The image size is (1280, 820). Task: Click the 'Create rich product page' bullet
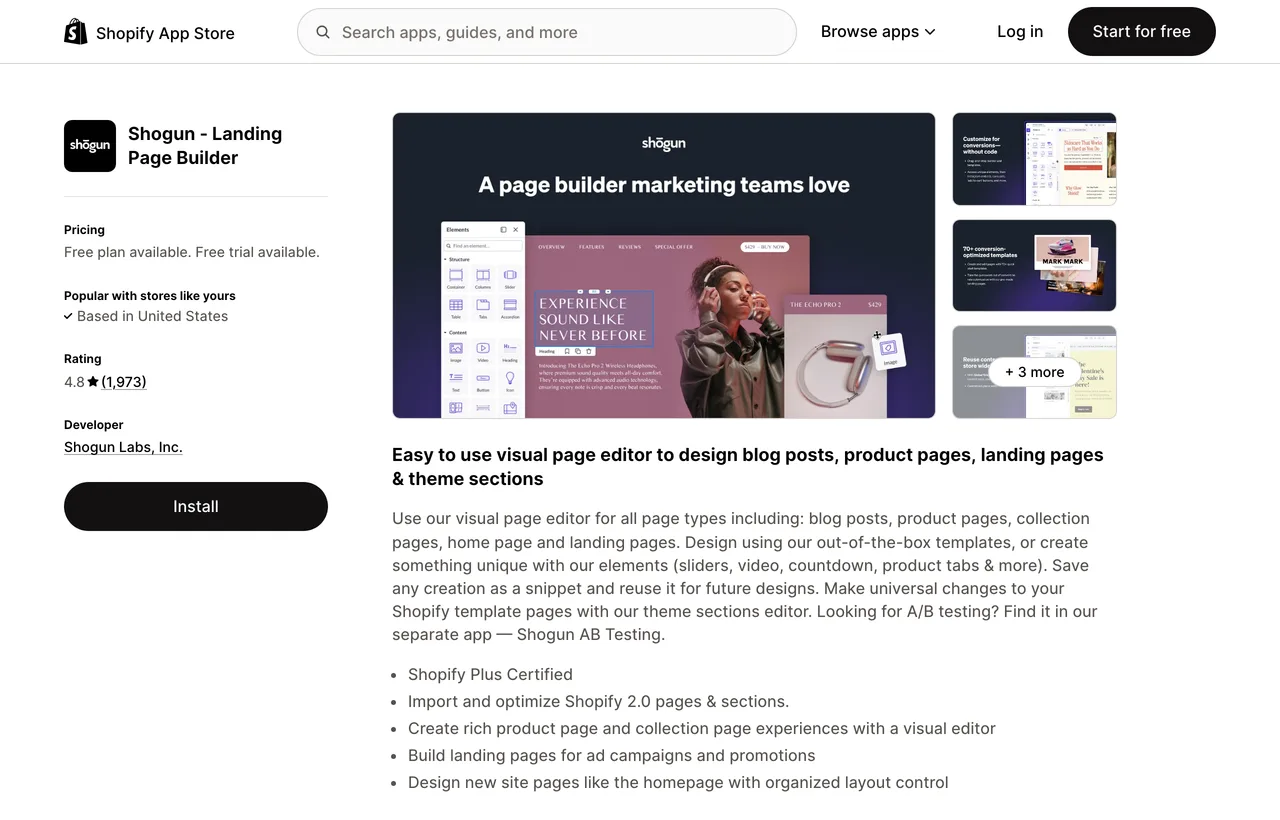tap(701, 728)
